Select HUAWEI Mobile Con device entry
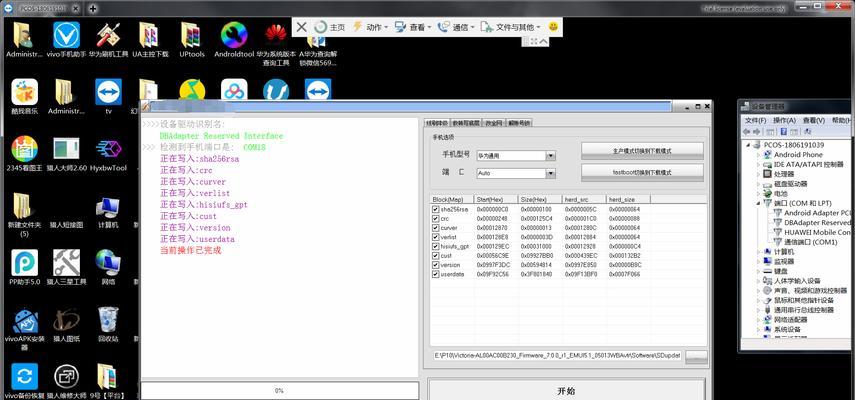 pyautogui.click(x=812, y=232)
